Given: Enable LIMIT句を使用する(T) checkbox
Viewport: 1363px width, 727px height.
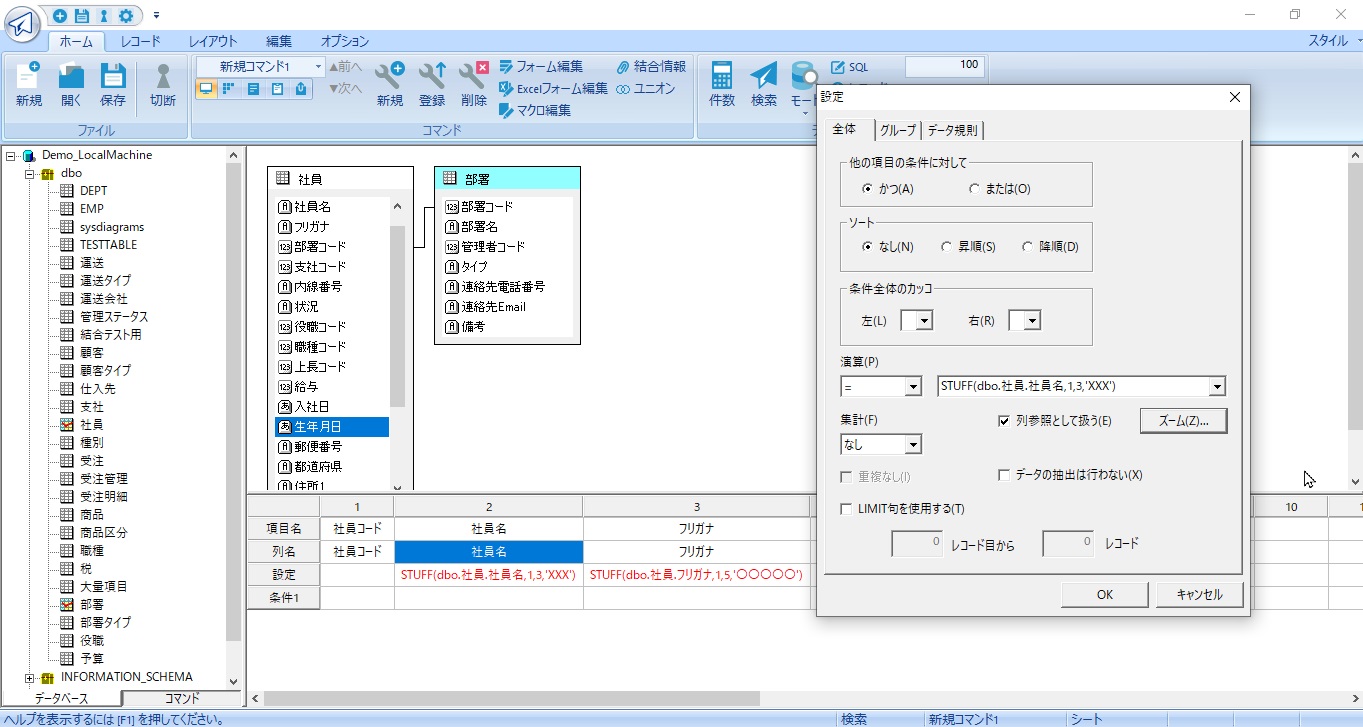Looking at the screenshot, I should (x=847, y=509).
